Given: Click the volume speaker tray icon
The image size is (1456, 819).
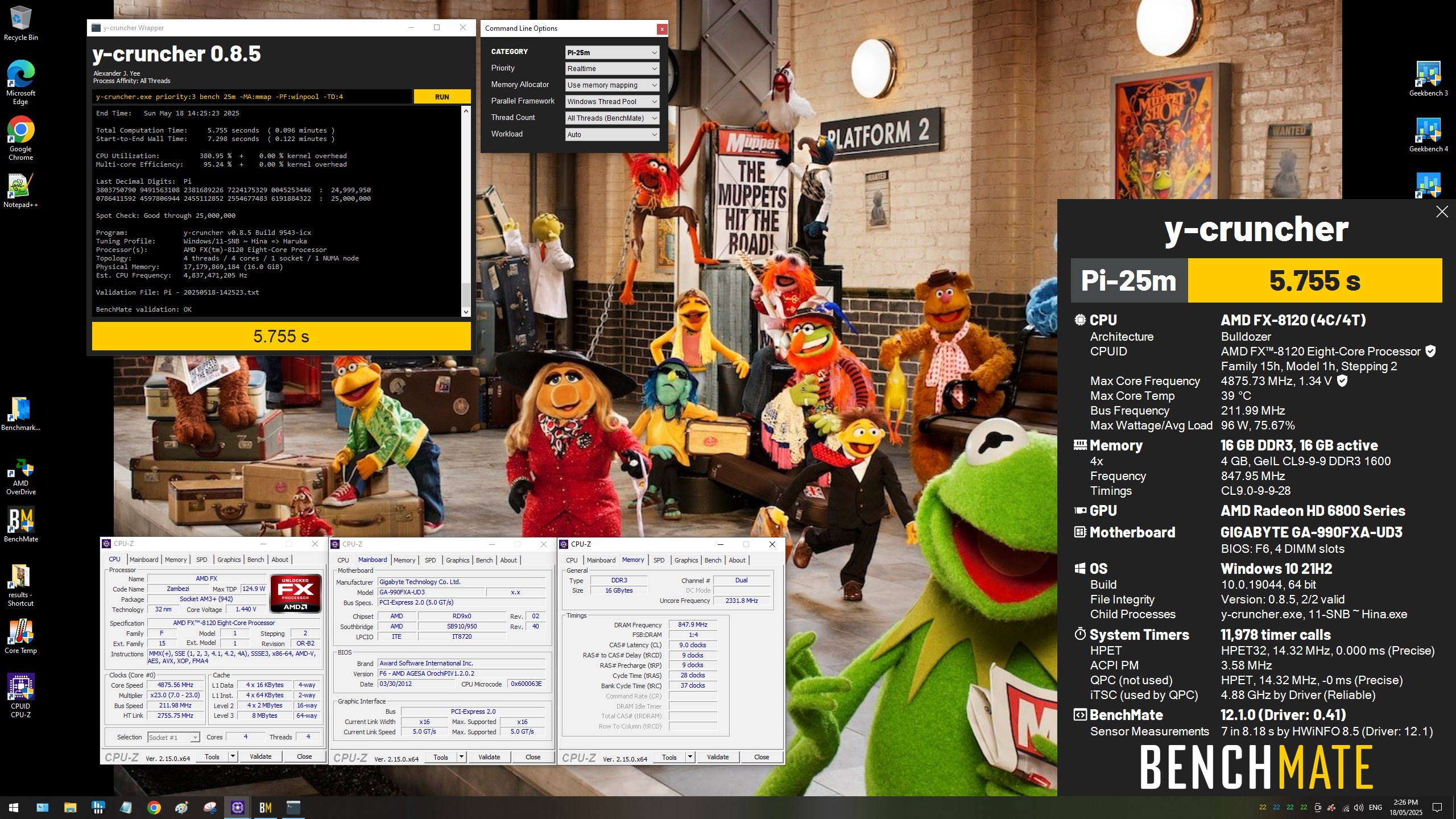Looking at the screenshot, I should tap(1359, 808).
